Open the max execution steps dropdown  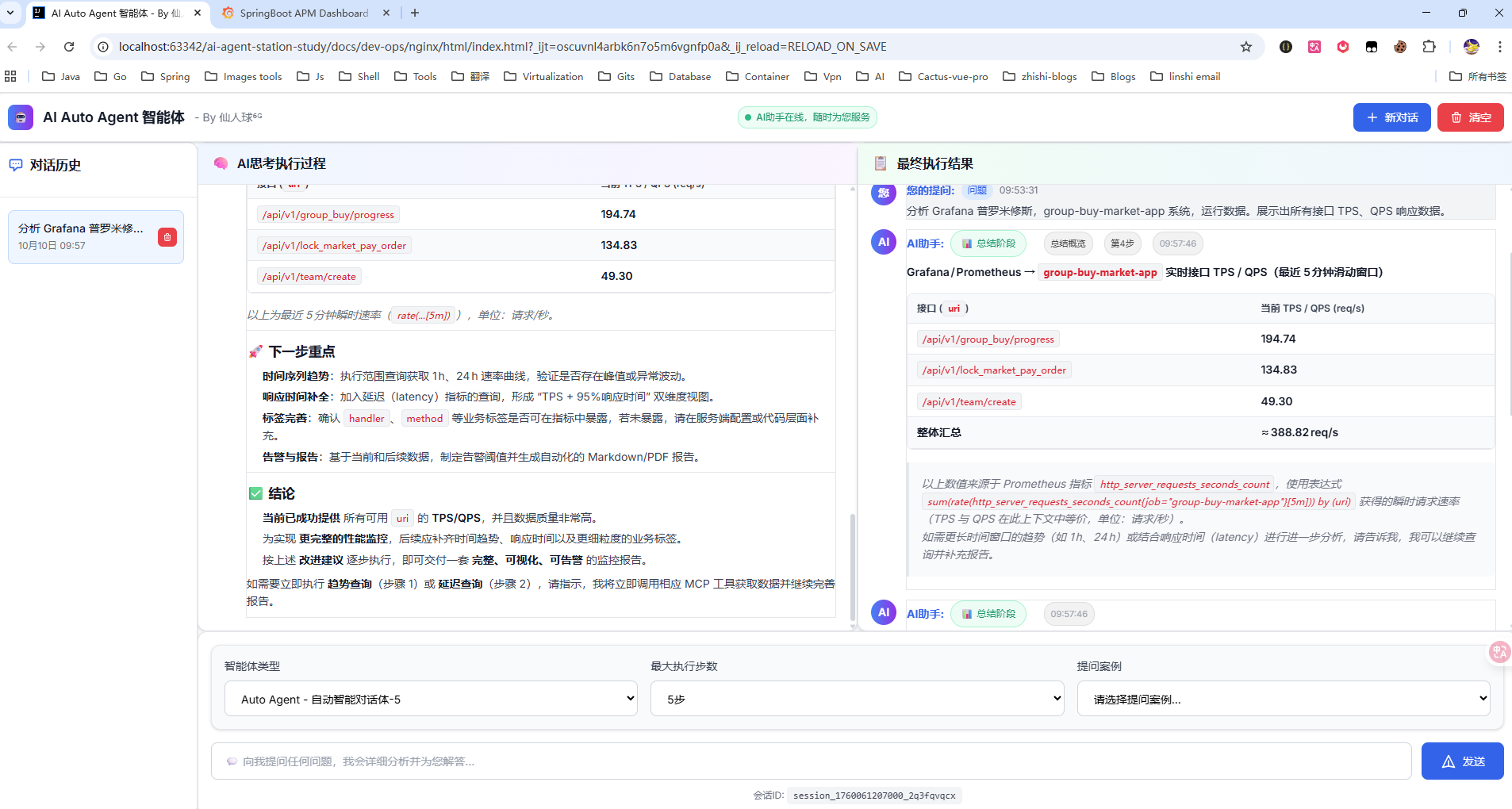pyautogui.click(x=857, y=699)
